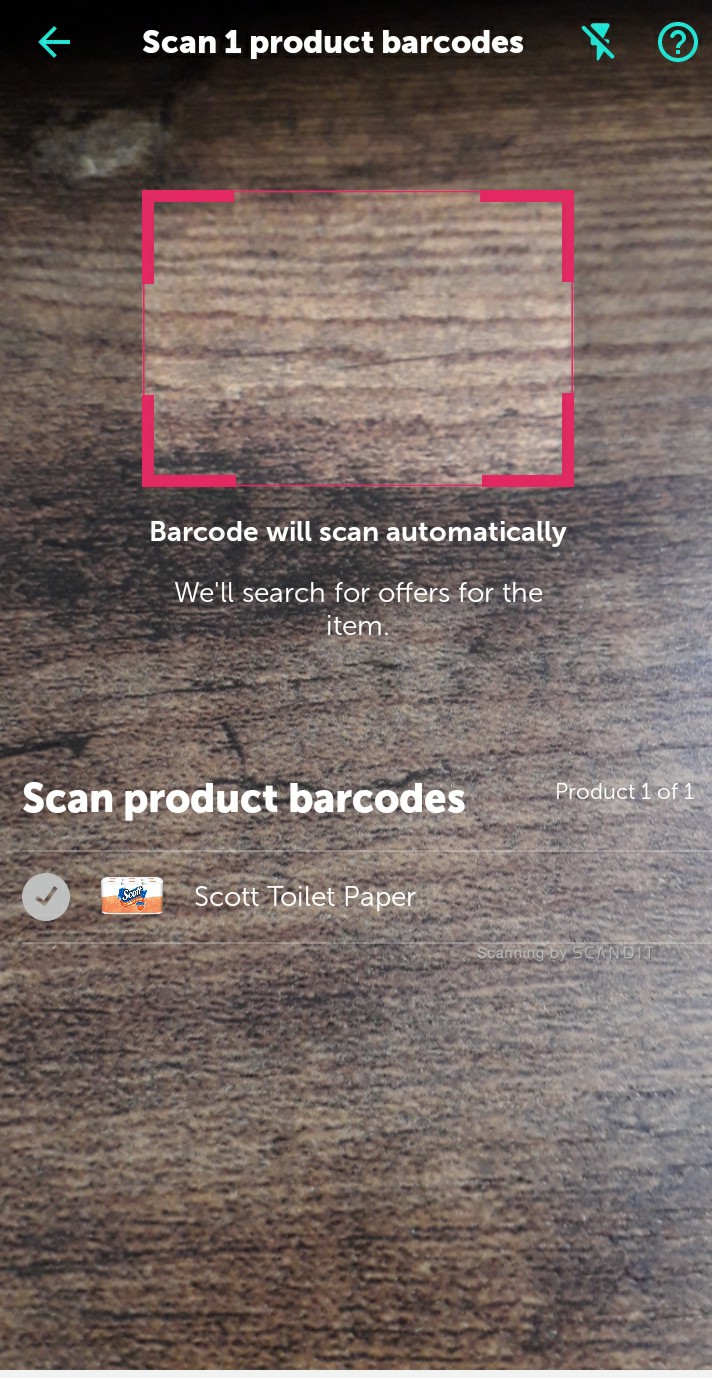Click 'Barcode will scan automatically' text
Screen dimensions: 712x1378
(358, 532)
